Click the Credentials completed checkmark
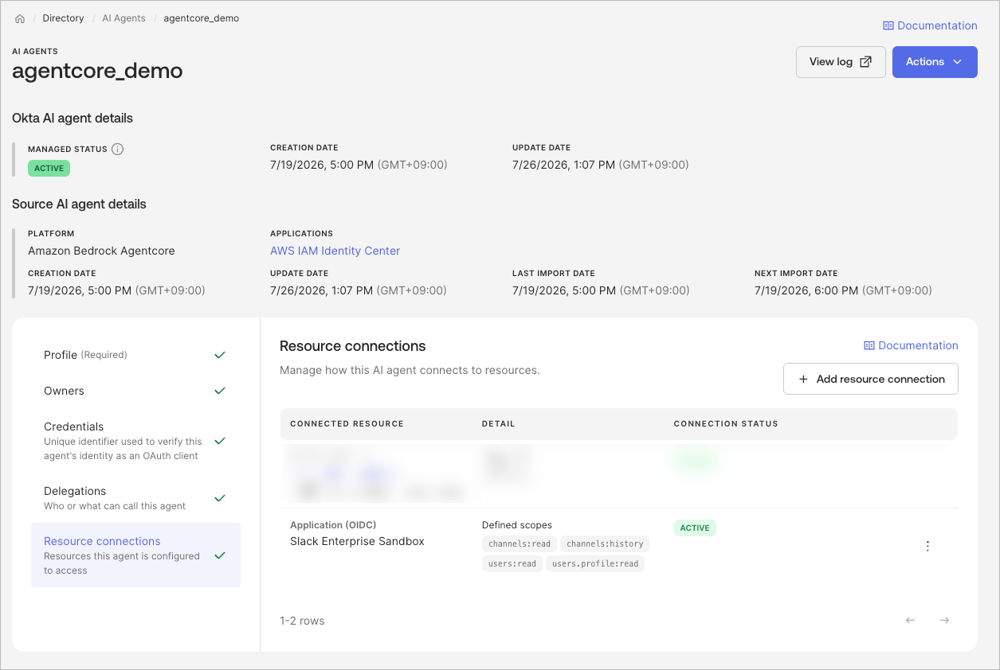 tap(220, 441)
